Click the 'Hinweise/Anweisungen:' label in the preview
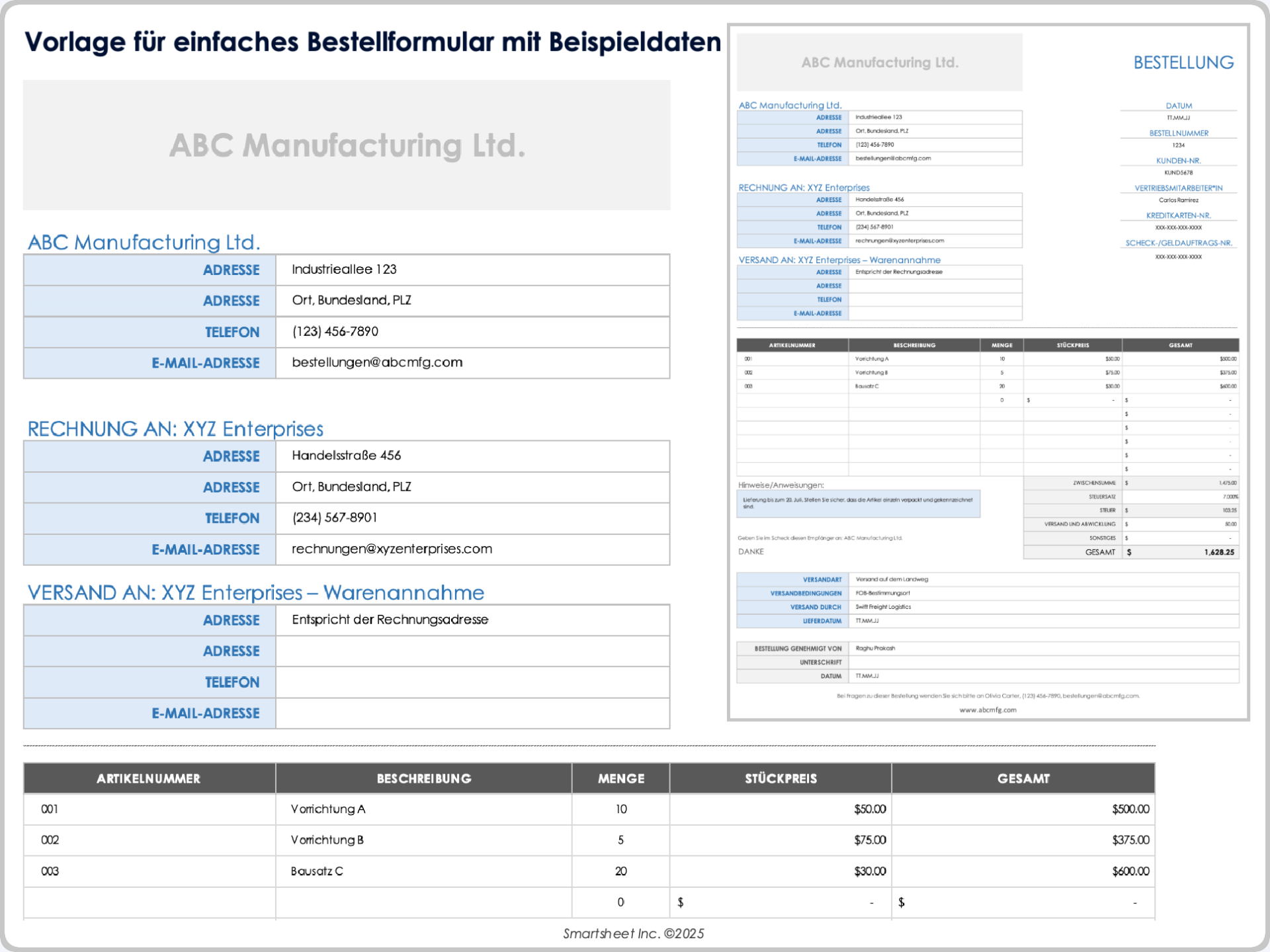 tap(781, 485)
